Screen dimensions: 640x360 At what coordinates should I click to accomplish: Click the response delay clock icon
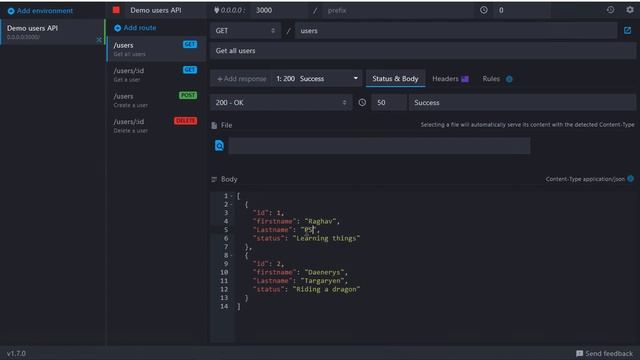[x=362, y=102]
